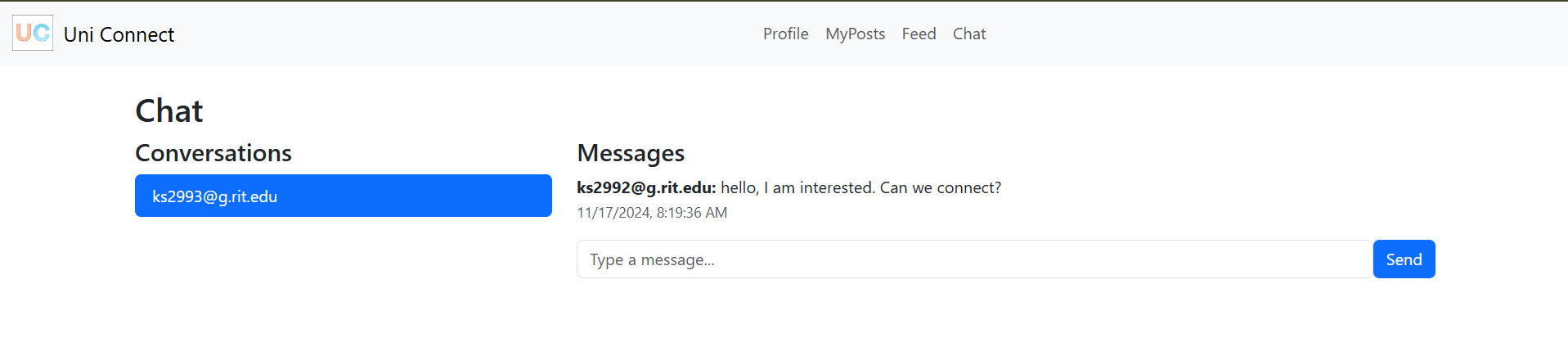The width and height of the screenshot is (1568, 338).
Task: Click the letter C in the logo
Action: [42, 33]
